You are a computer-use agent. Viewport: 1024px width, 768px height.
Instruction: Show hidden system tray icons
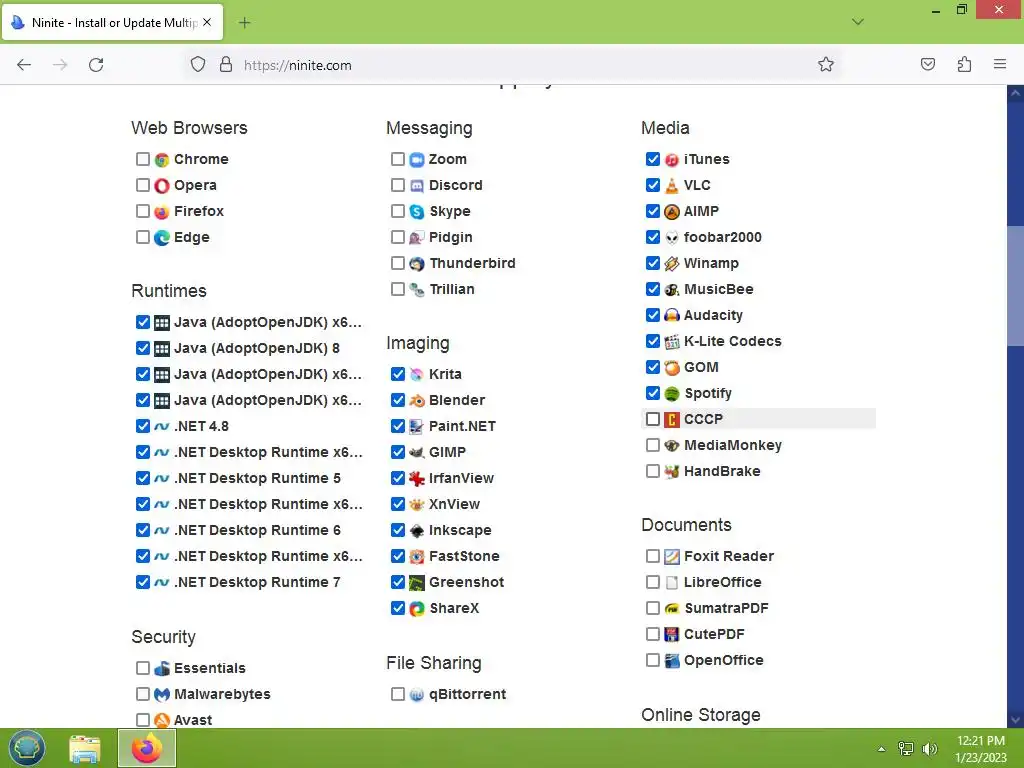tap(882, 748)
